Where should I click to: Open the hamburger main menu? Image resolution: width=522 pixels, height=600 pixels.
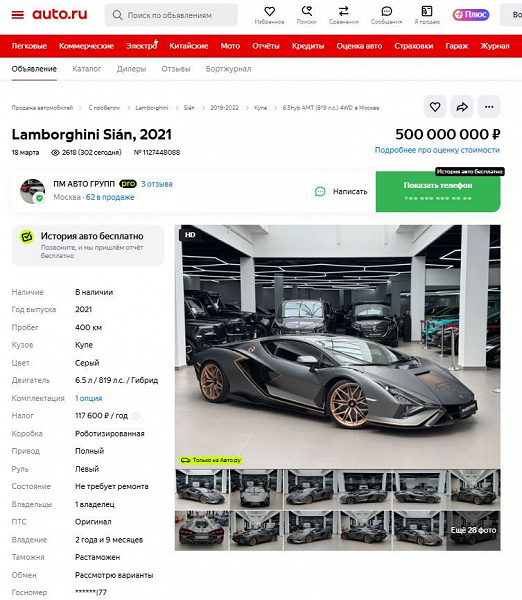pyautogui.click(x=18, y=15)
